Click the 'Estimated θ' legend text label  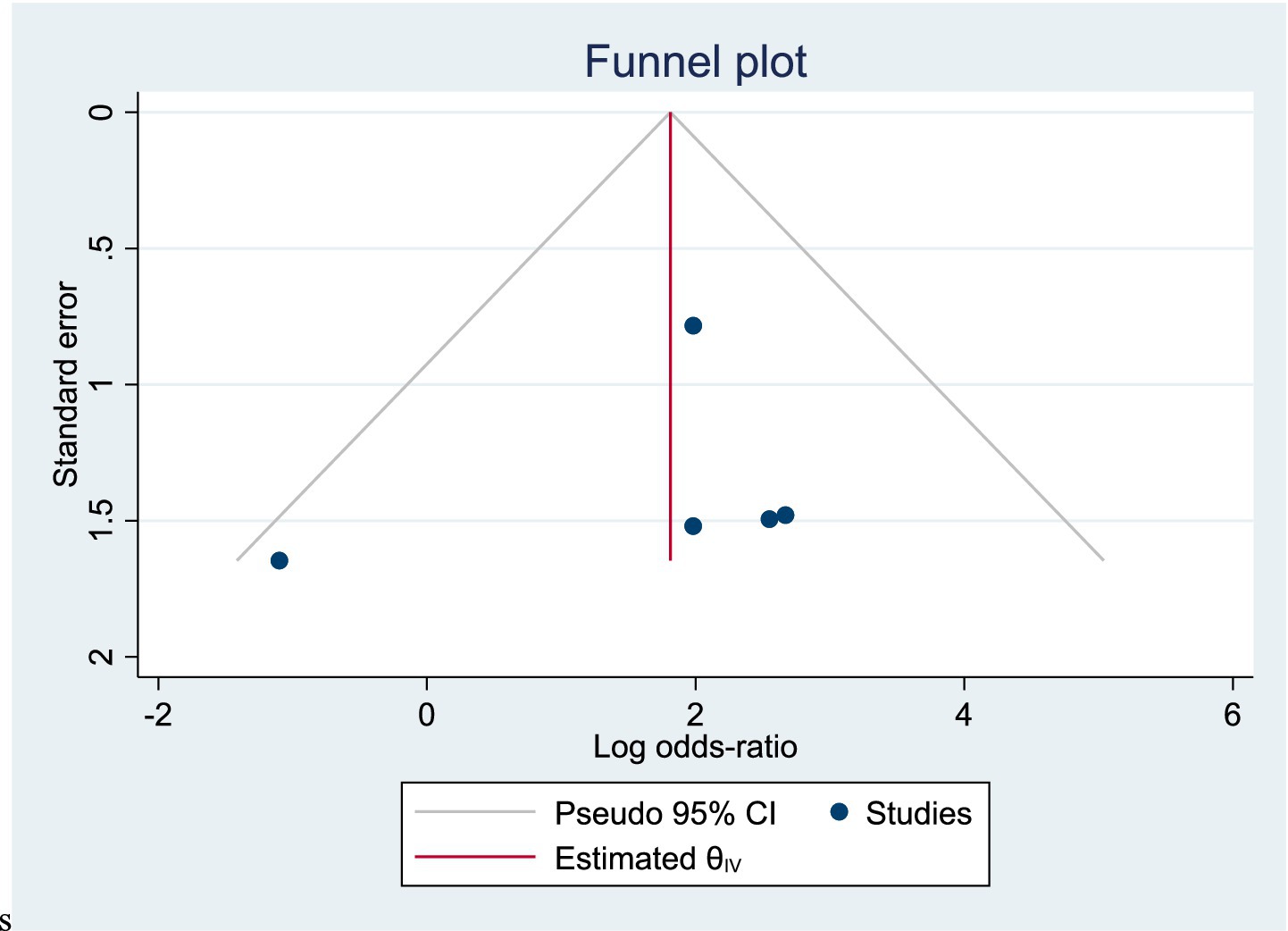point(648,859)
